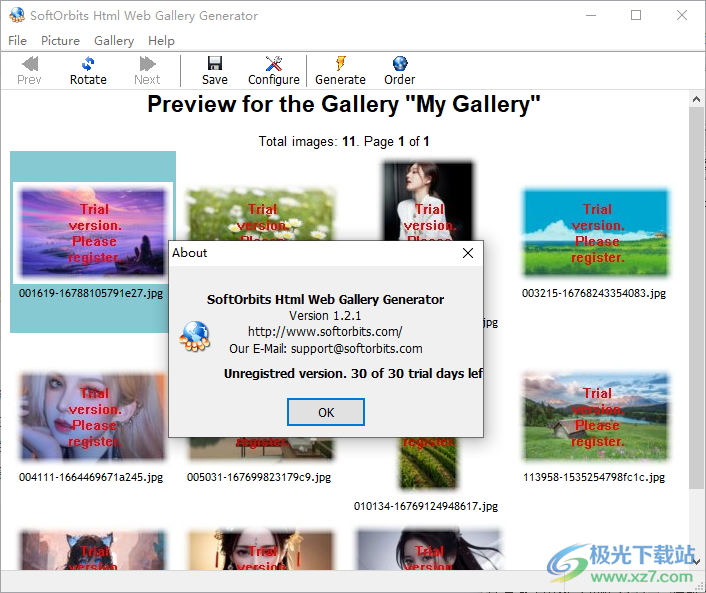Rotate the selected picture
This screenshot has width=706, height=593.
point(88,71)
